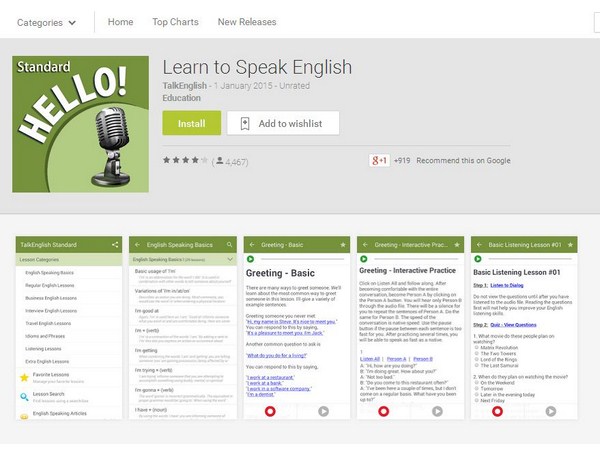Add the app to wishlist

click(283, 123)
